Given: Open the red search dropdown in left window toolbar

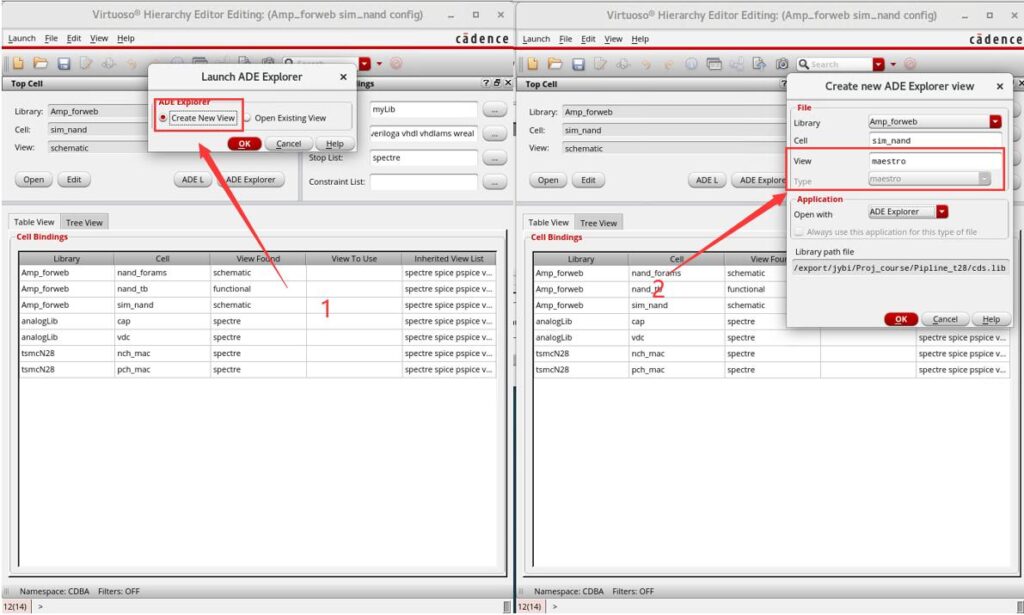Looking at the screenshot, I should 365,63.
